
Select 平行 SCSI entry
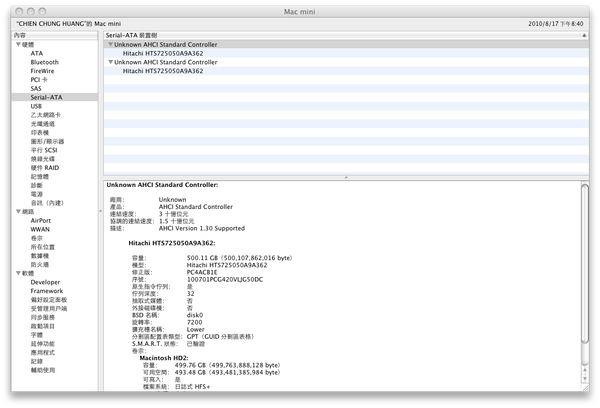click(x=44, y=150)
